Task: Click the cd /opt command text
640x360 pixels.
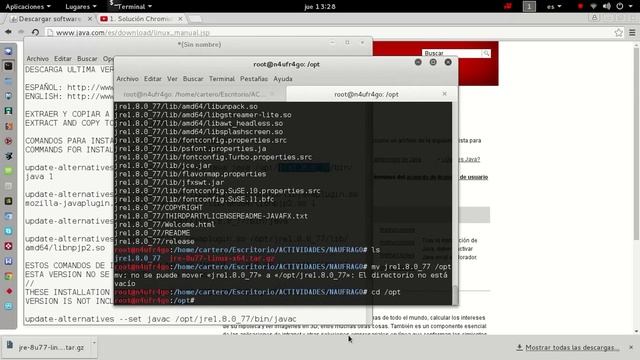Action: click(386, 292)
